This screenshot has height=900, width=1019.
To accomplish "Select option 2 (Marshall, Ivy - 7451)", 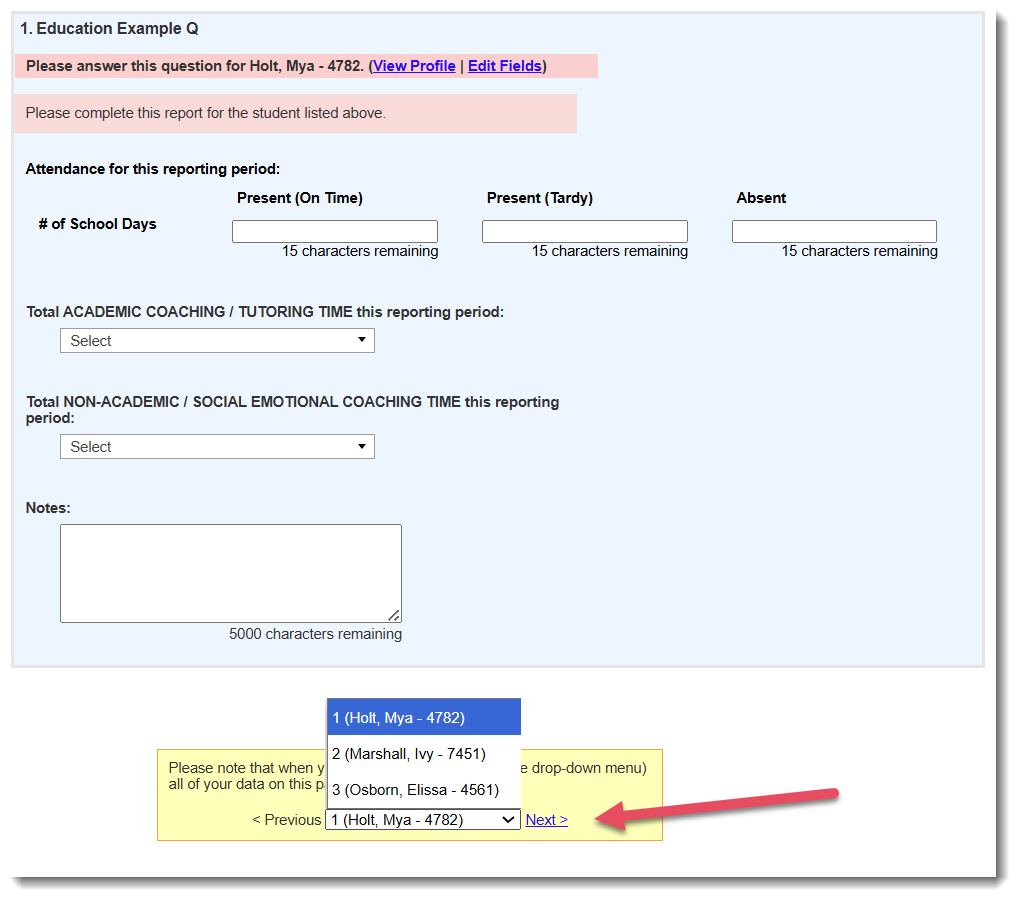I will pyautogui.click(x=424, y=754).
